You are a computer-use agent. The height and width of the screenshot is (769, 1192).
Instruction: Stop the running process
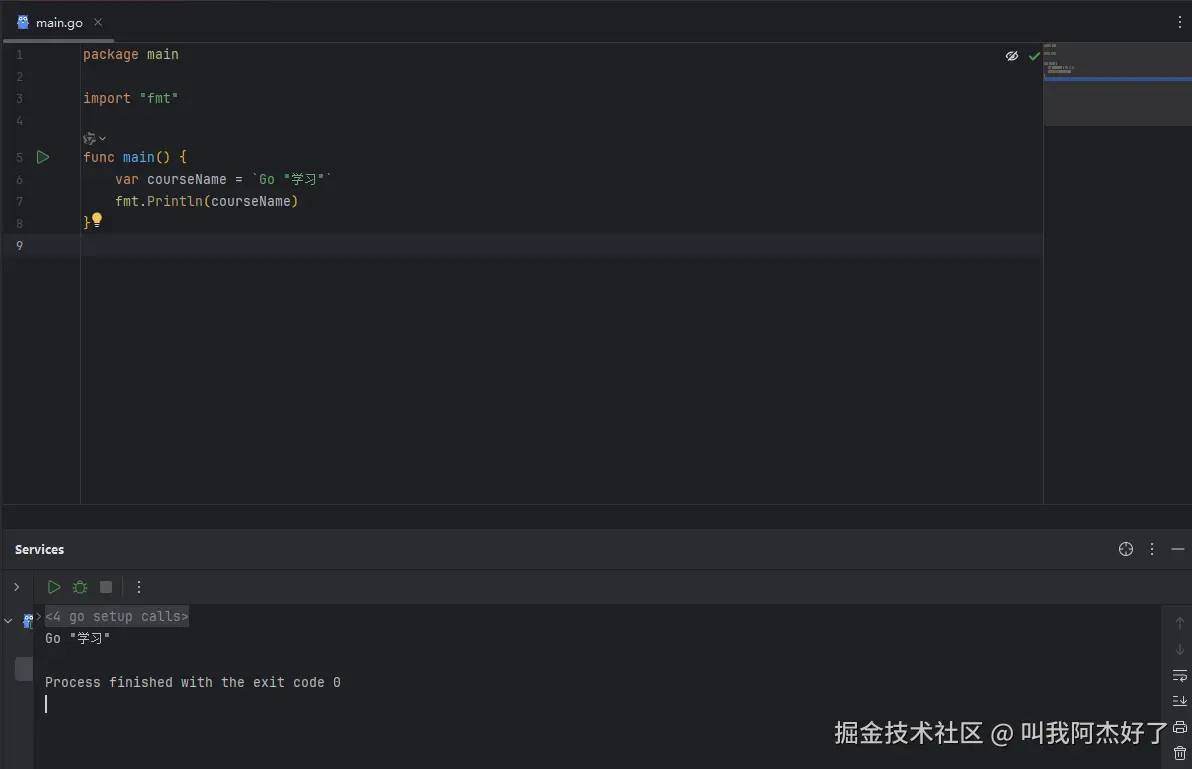pyautogui.click(x=106, y=587)
